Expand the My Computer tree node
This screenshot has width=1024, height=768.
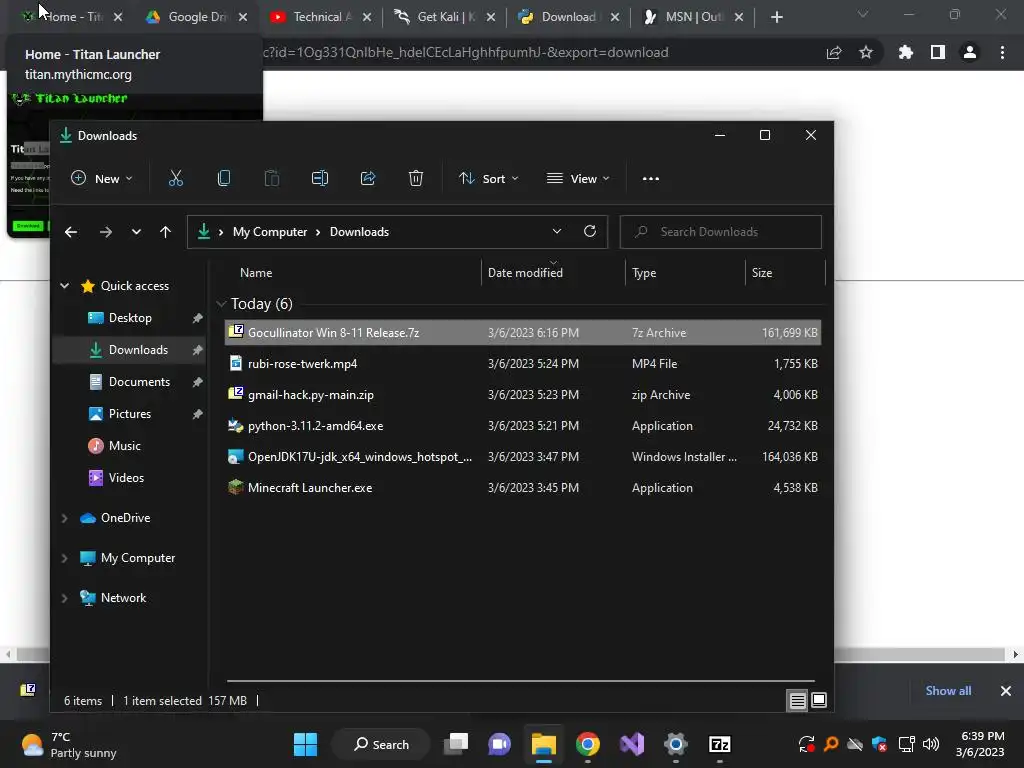65,558
